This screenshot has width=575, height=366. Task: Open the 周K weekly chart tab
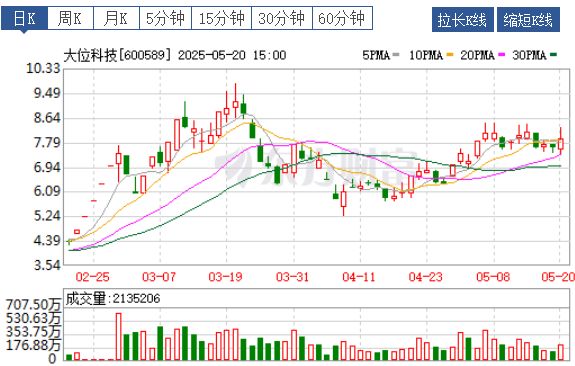click(x=70, y=18)
